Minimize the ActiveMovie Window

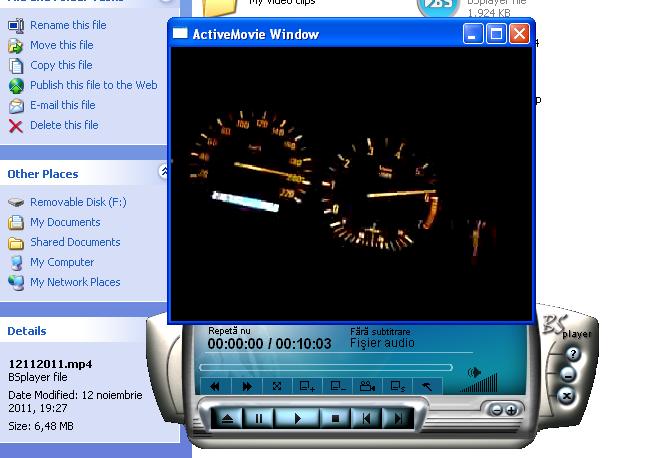[x=473, y=34]
